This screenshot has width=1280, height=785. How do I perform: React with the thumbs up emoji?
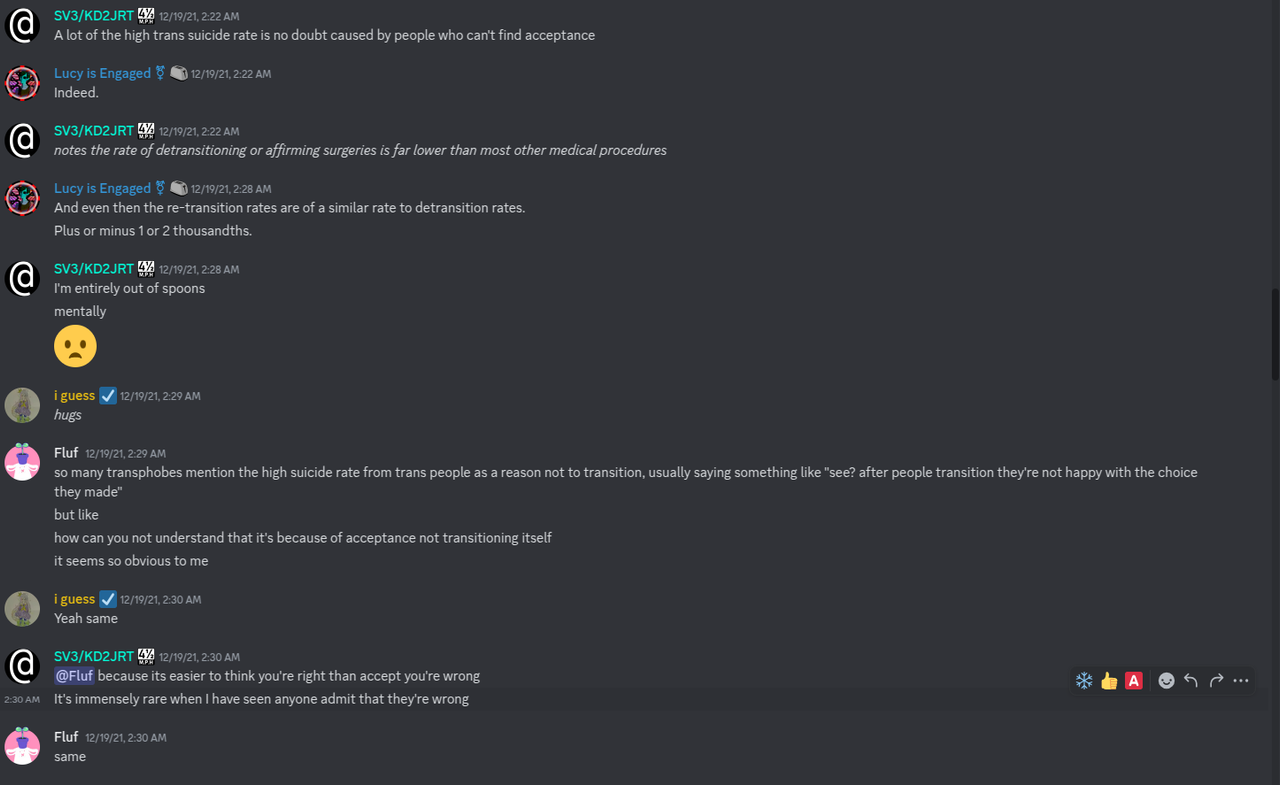1109,681
